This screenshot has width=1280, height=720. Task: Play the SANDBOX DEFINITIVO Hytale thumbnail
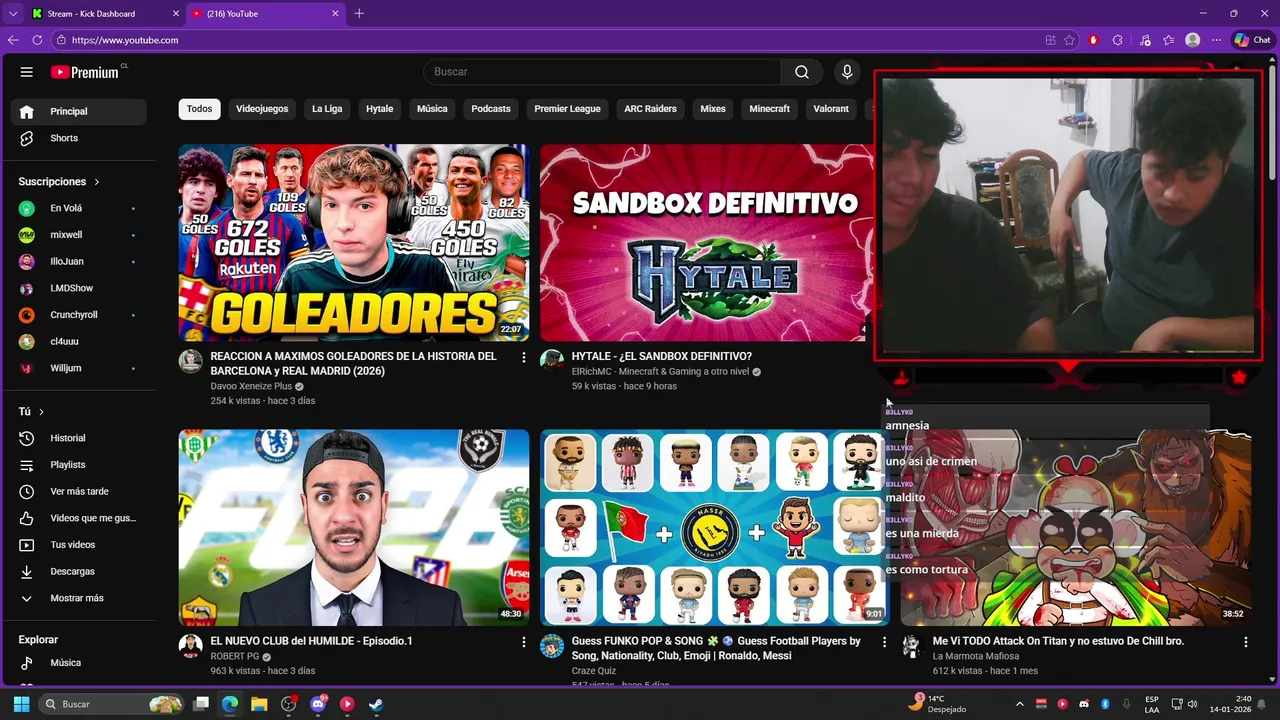pyautogui.click(x=706, y=243)
